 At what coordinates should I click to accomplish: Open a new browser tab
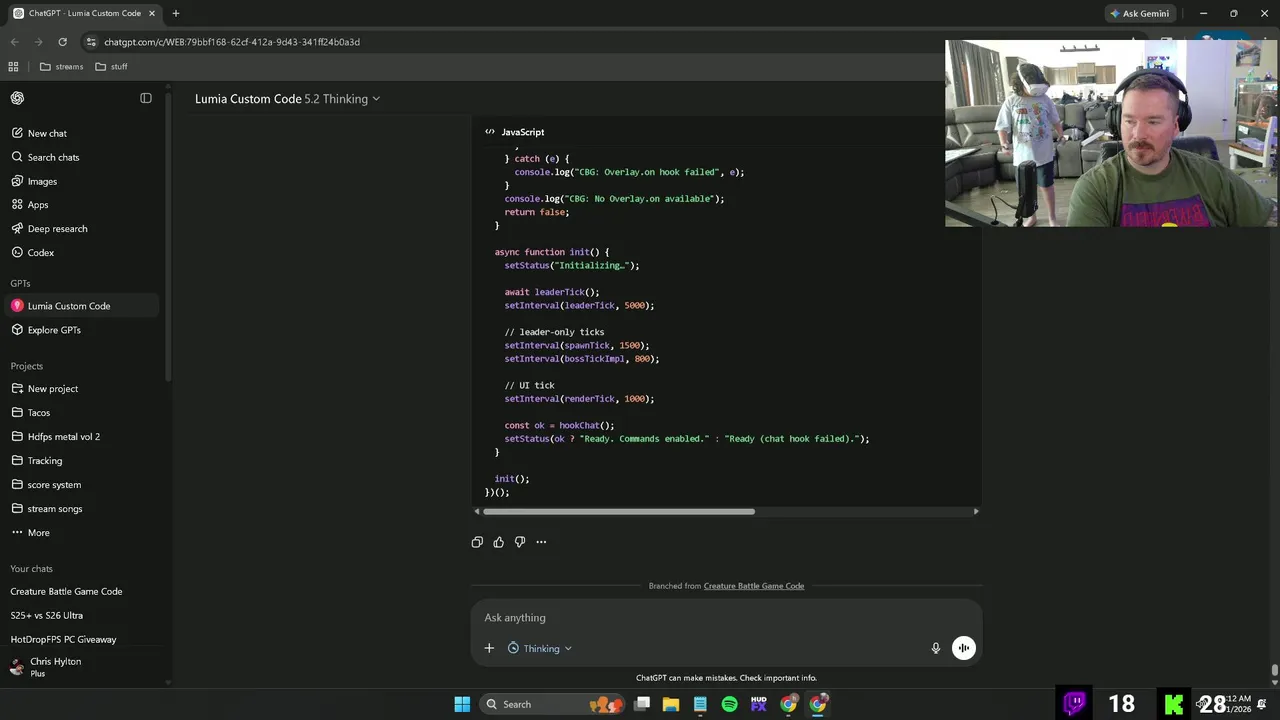(175, 13)
